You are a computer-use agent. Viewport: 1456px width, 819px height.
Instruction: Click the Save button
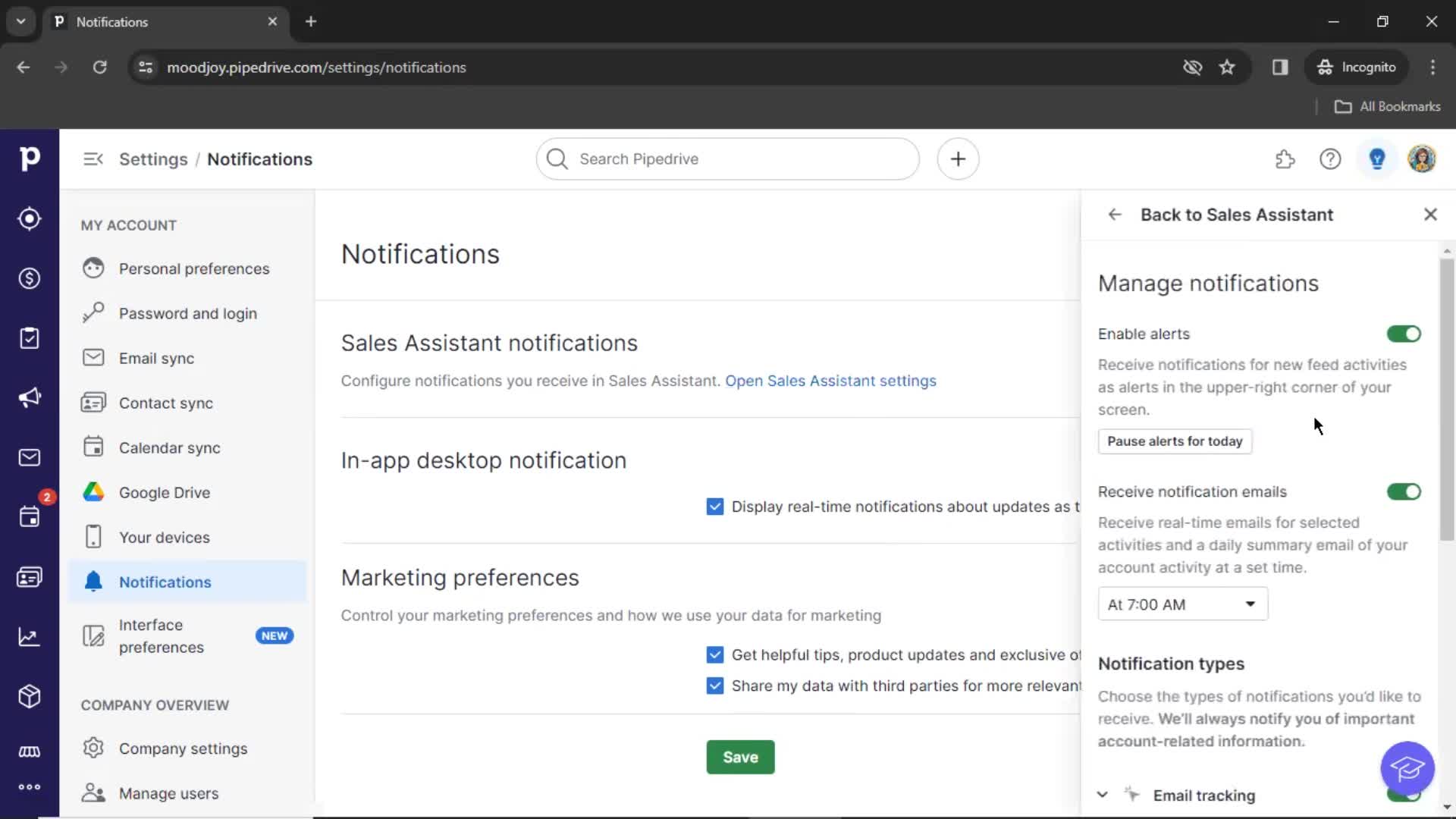(740, 757)
